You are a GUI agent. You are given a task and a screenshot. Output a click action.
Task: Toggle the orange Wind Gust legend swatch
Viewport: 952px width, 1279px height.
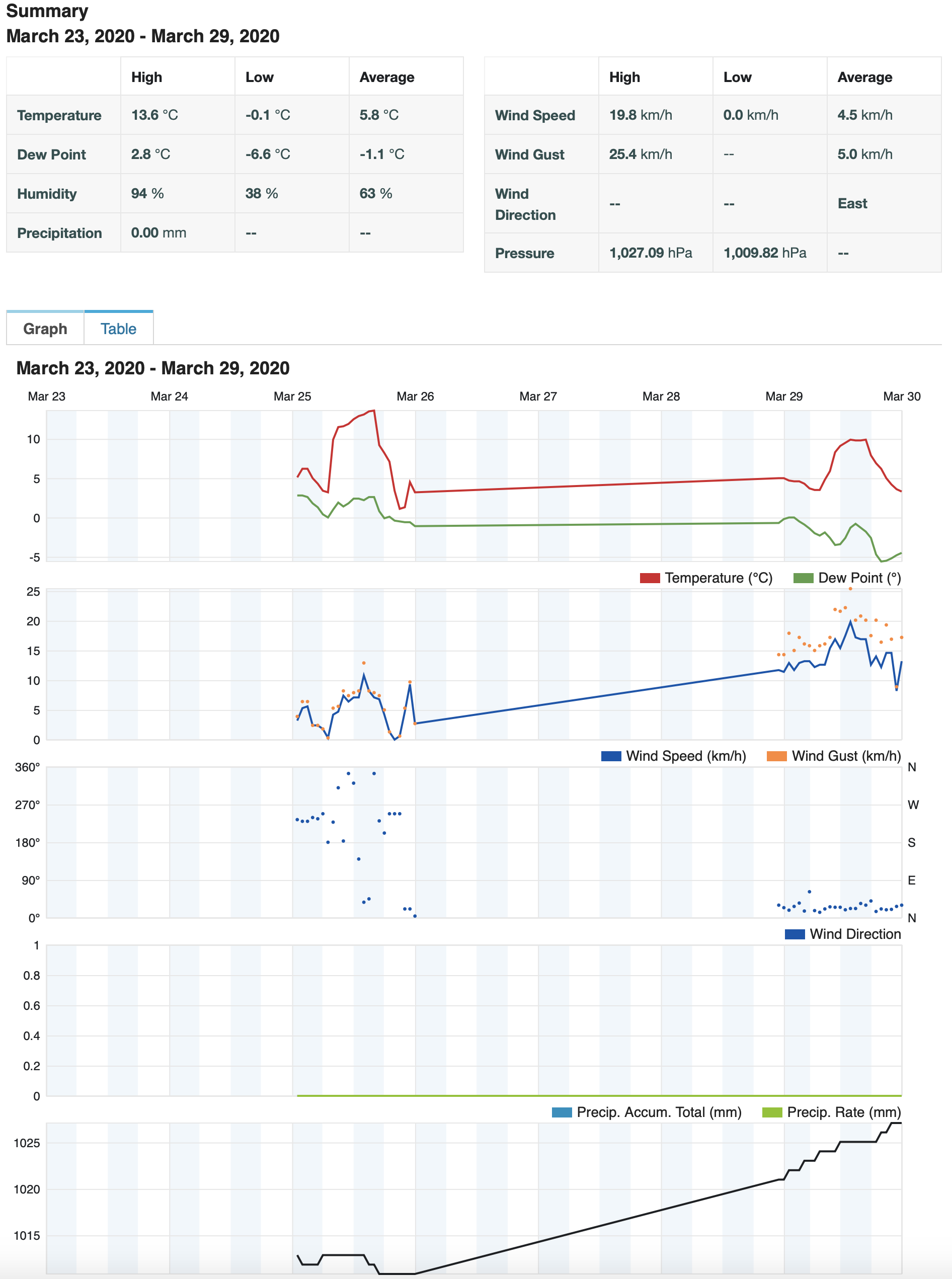click(776, 756)
